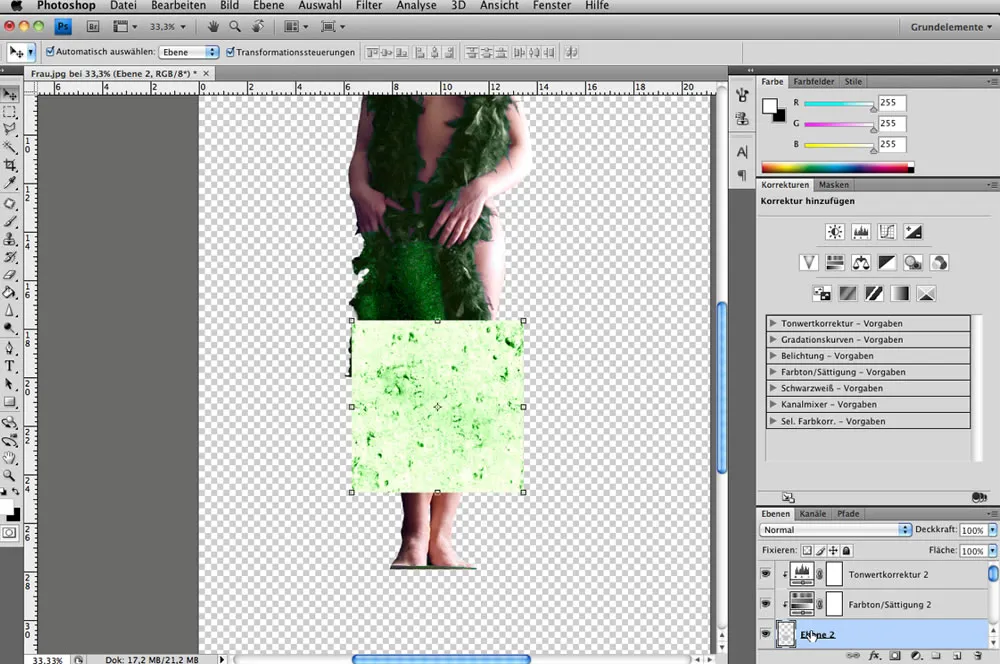Open the Brightness/Contrast adjustment icon
The image size is (1000, 664).
click(835, 231)
